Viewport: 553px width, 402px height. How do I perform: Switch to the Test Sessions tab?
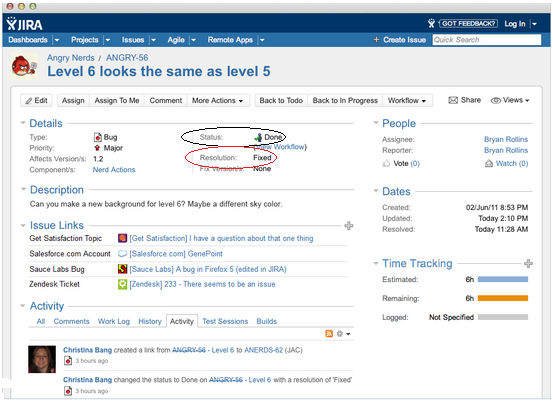point(225,321)
